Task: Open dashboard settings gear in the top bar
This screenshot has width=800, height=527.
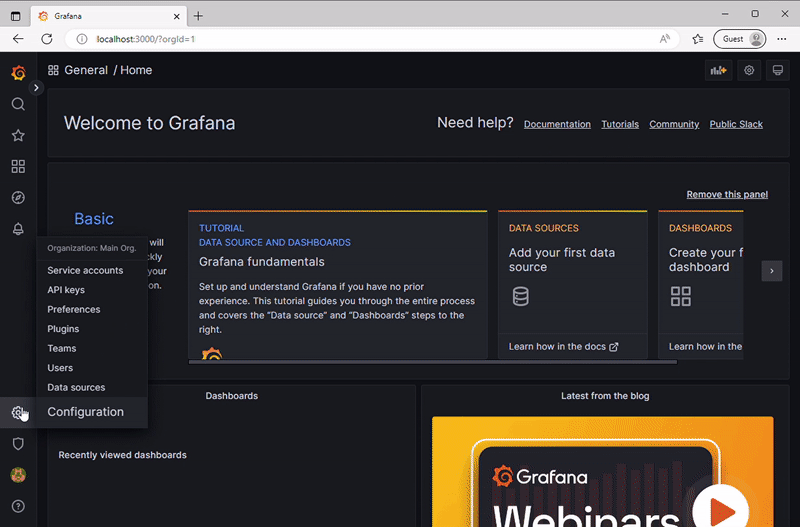Action: (x=749, y=70)
